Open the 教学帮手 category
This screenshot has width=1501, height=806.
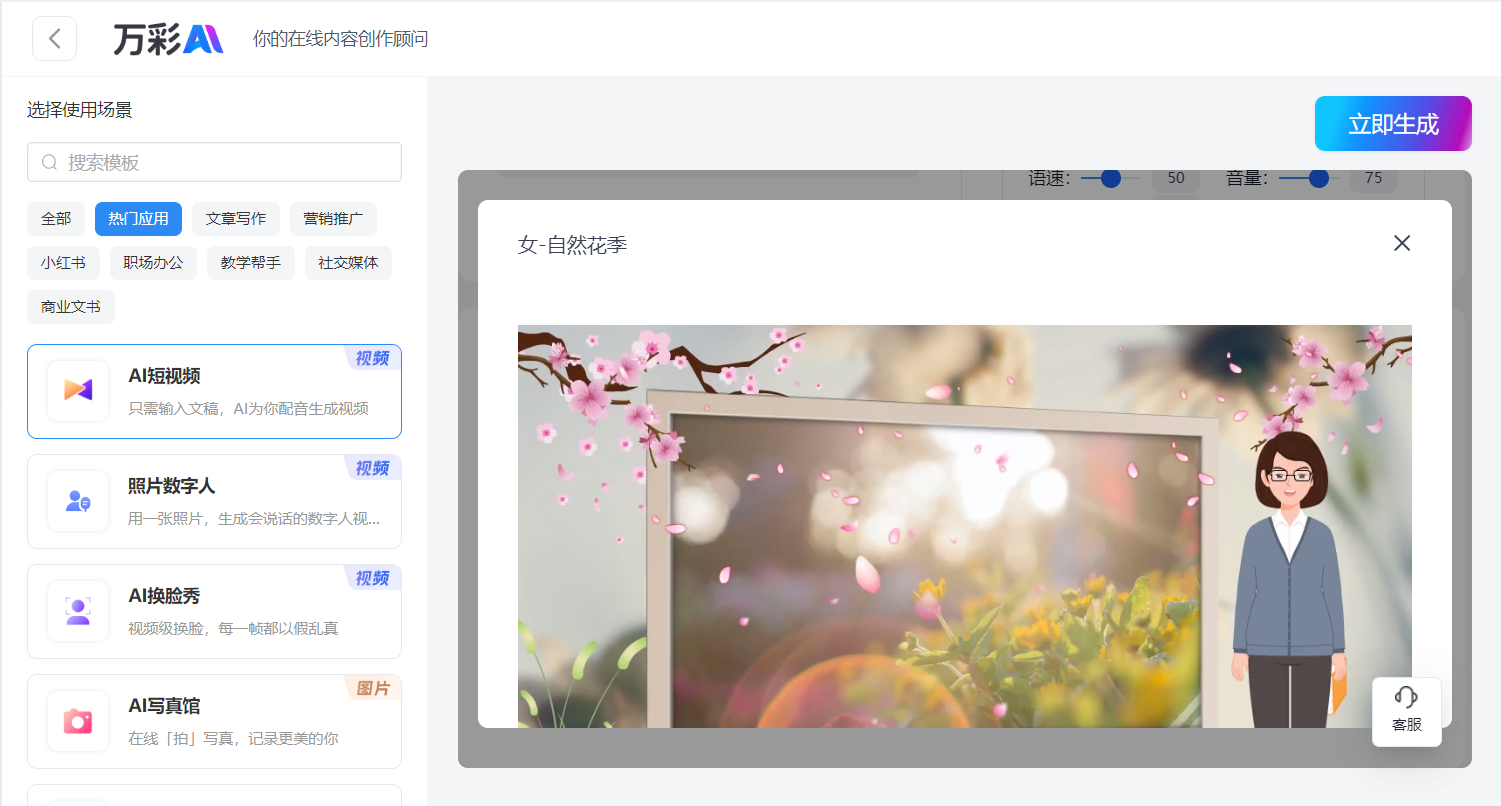pyautogui.click(x=251, y=263)
